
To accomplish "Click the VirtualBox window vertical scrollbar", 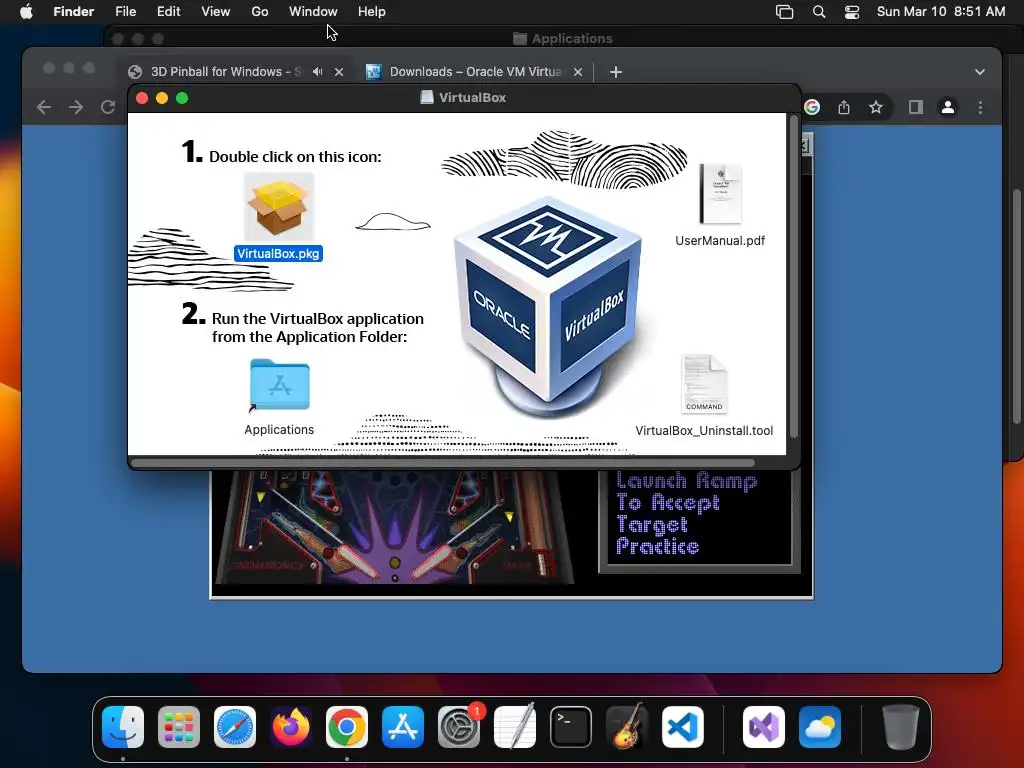I will [794, 277].
